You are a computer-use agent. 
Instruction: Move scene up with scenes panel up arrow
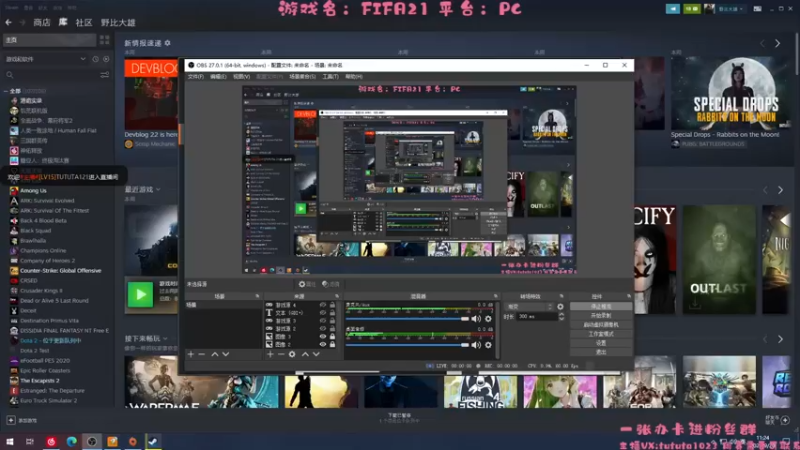pyautogui.click(x=215, y=354)
